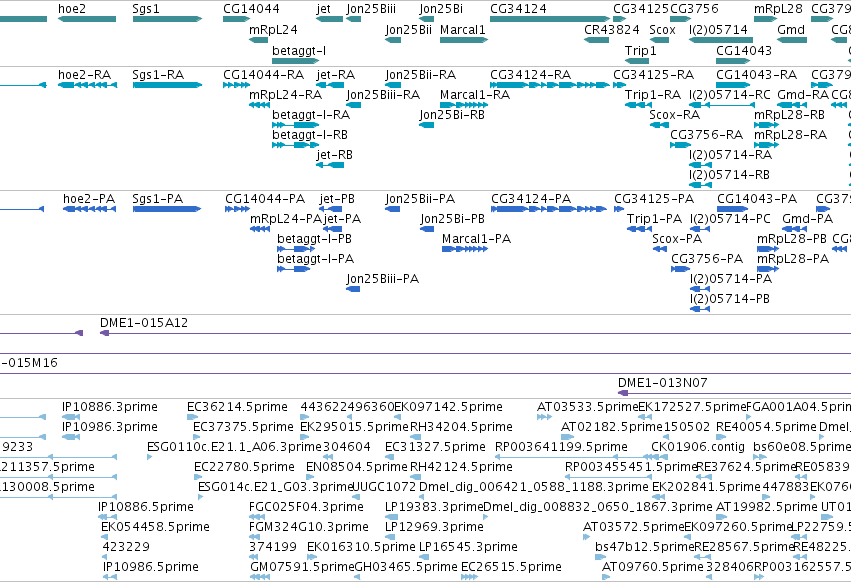This screenshot has height=582, width=851.
Task: Click the AT09760.5prime EST label
Action: tap(653, 567)
